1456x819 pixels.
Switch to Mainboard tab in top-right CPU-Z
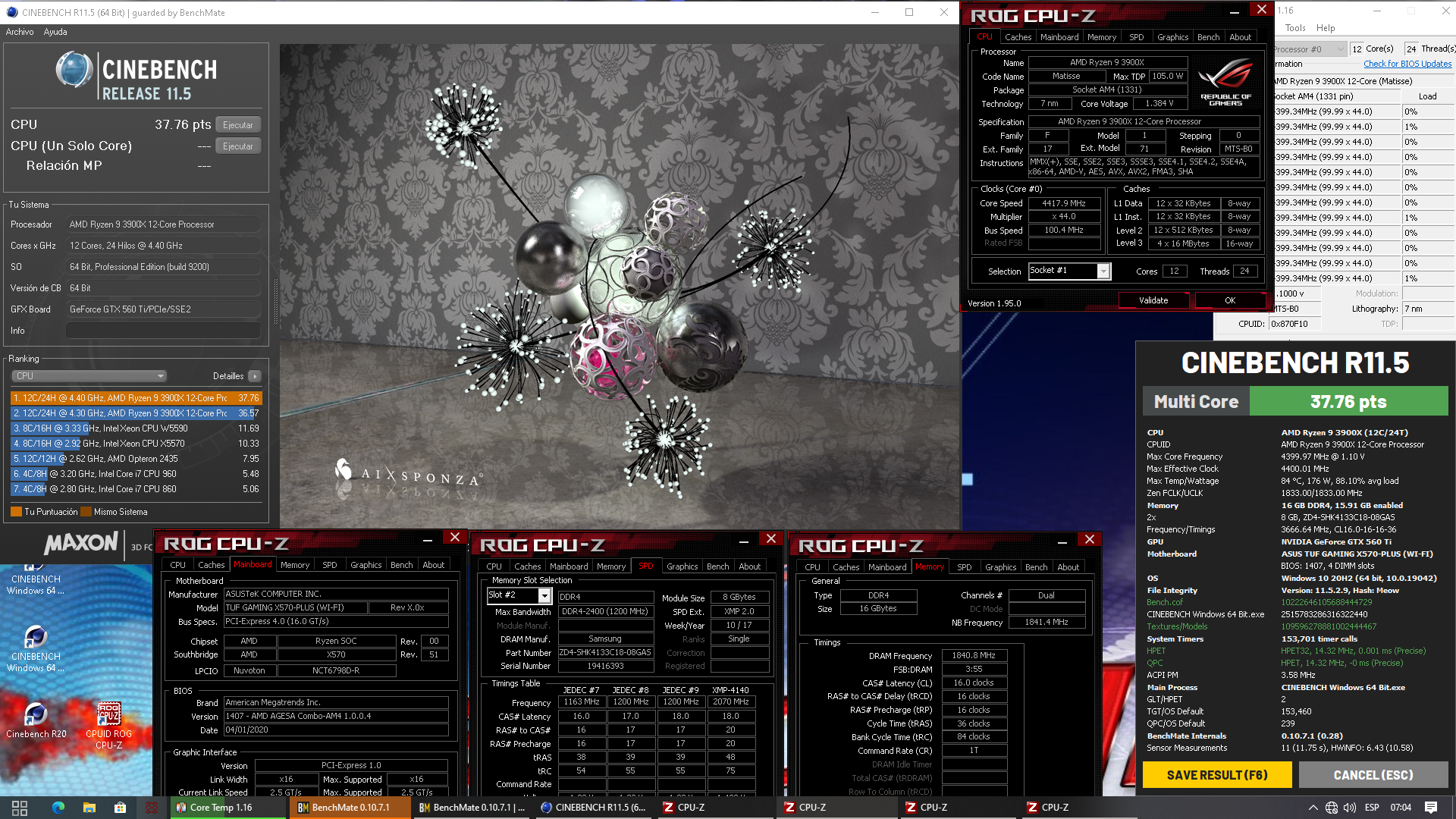(1059, 37)
